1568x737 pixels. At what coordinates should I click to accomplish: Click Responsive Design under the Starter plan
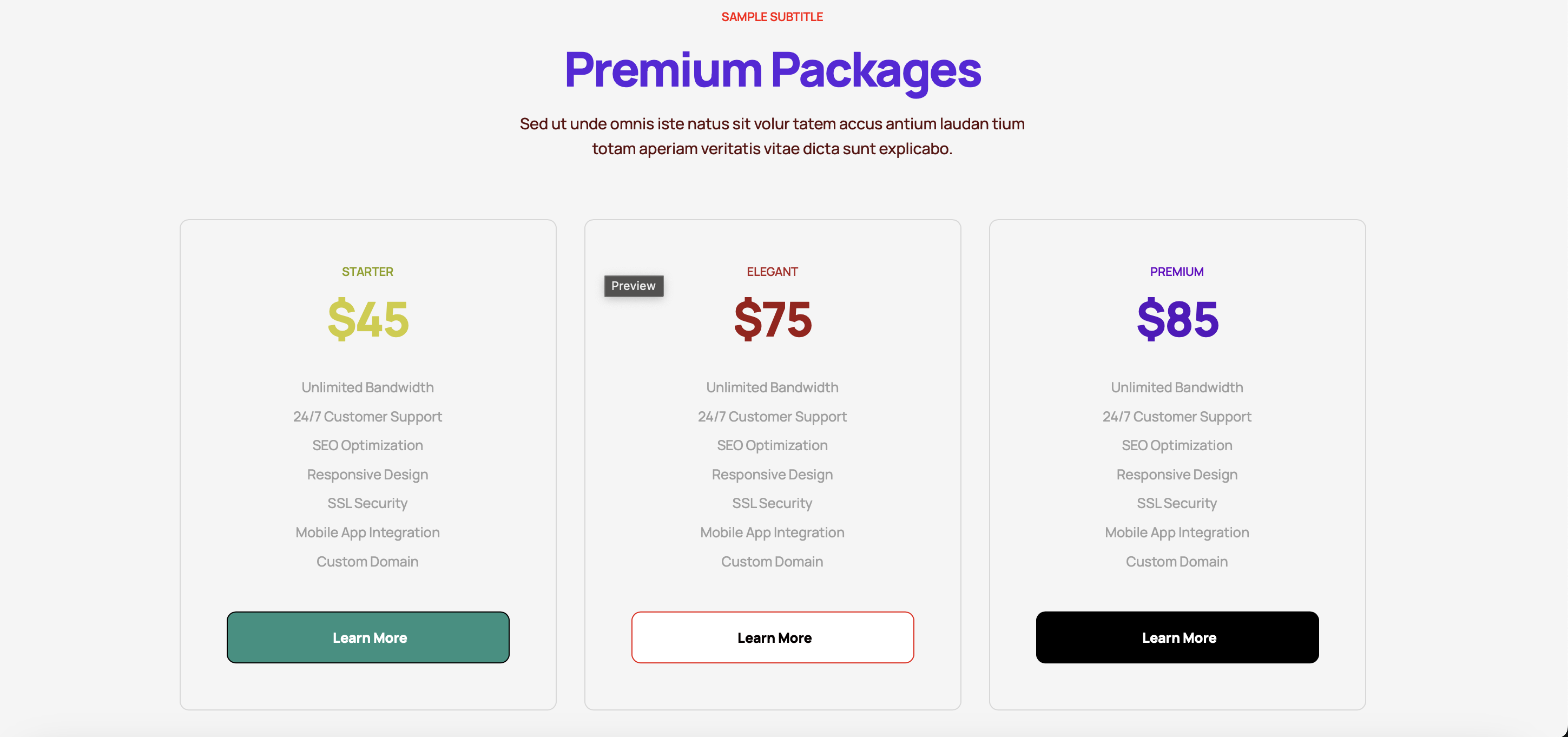coord(367,474)
